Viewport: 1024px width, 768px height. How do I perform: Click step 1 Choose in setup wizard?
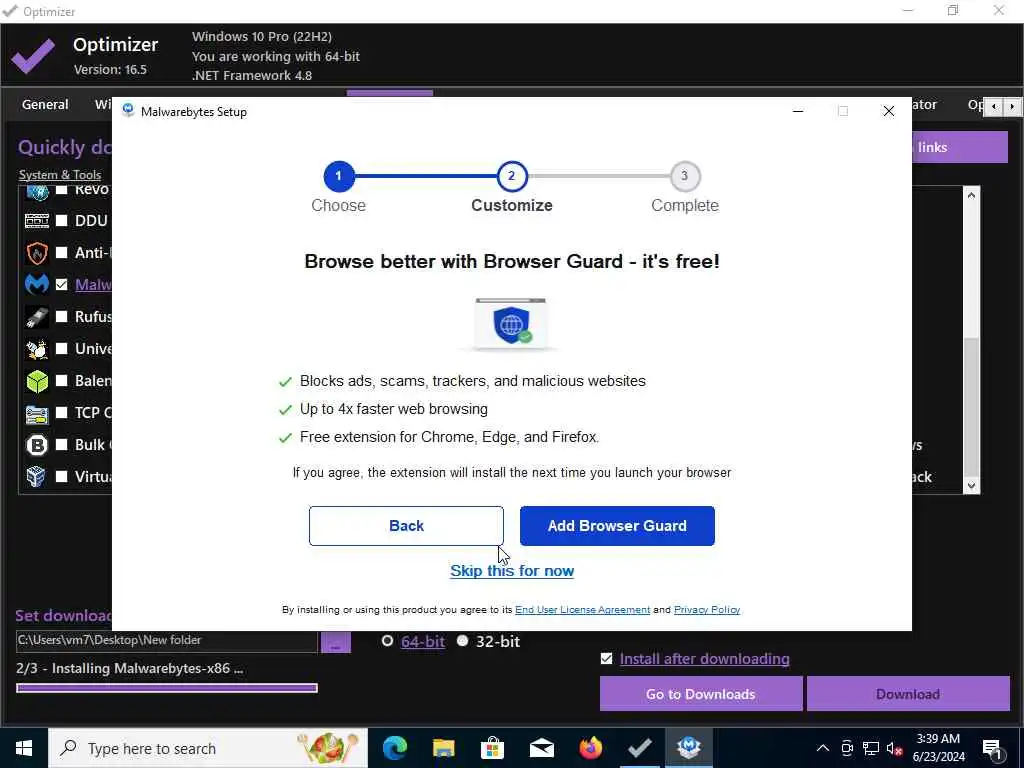pyautogui.click(x=338, y=176)
